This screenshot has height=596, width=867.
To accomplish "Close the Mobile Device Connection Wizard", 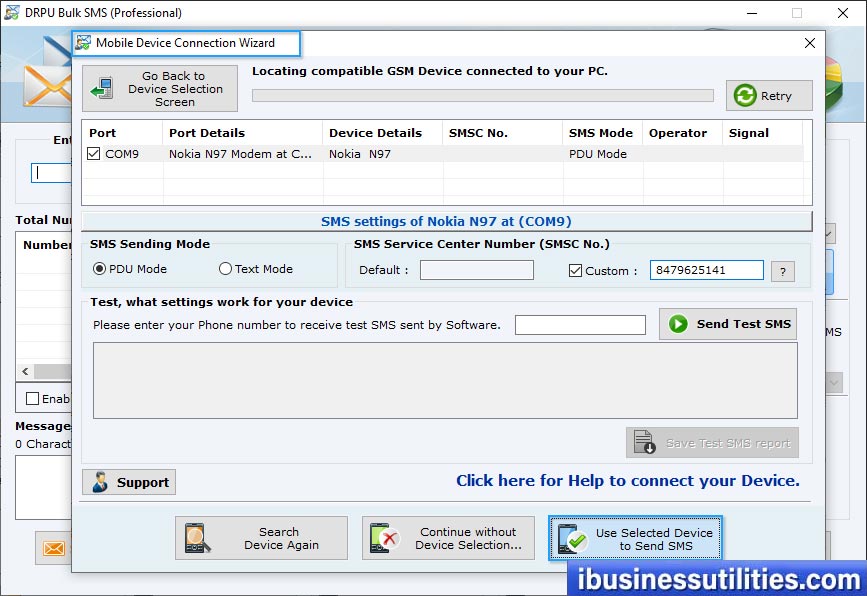I will 809,43.
